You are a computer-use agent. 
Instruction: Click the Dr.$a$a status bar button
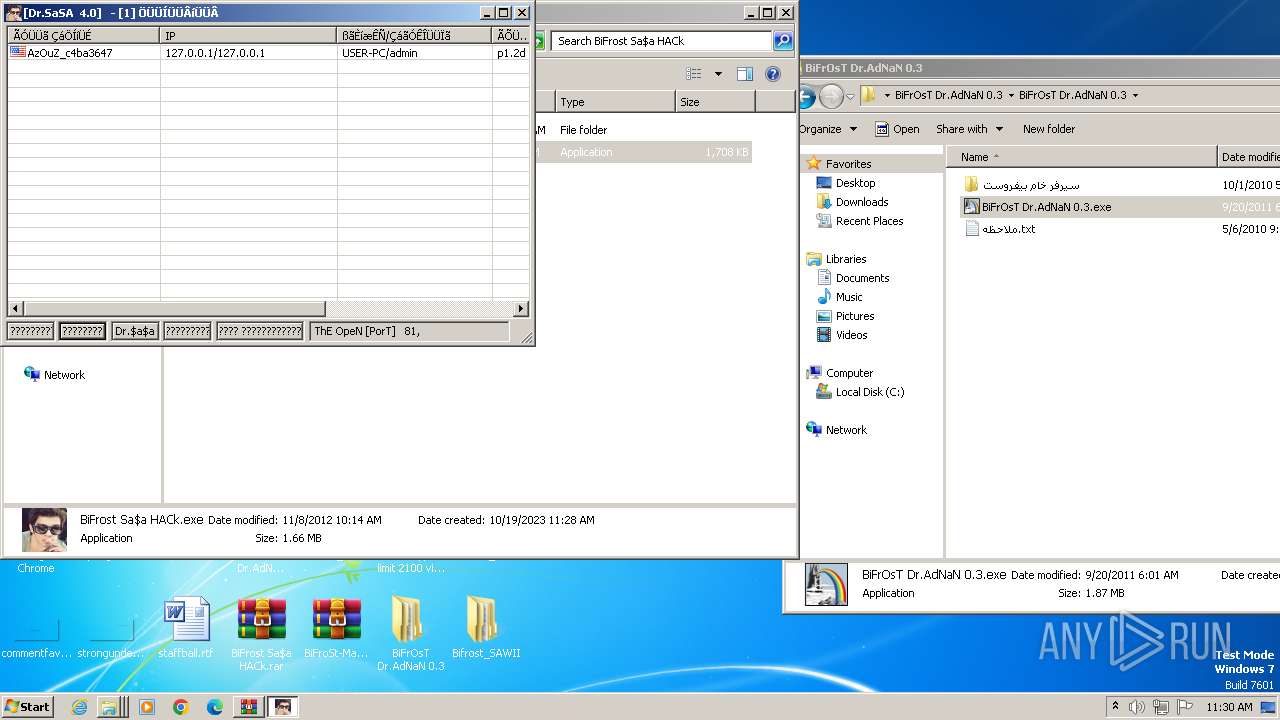coord(135,331)
